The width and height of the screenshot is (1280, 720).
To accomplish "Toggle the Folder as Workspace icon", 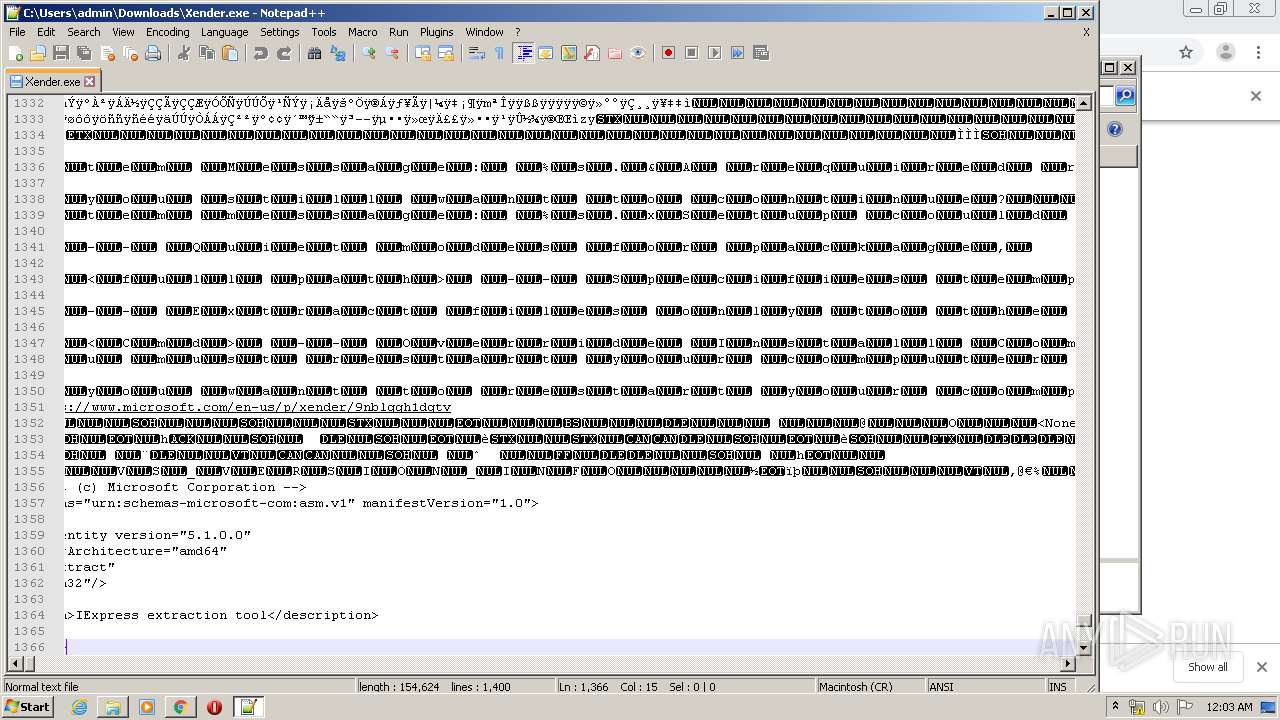I will coord(615,53).
